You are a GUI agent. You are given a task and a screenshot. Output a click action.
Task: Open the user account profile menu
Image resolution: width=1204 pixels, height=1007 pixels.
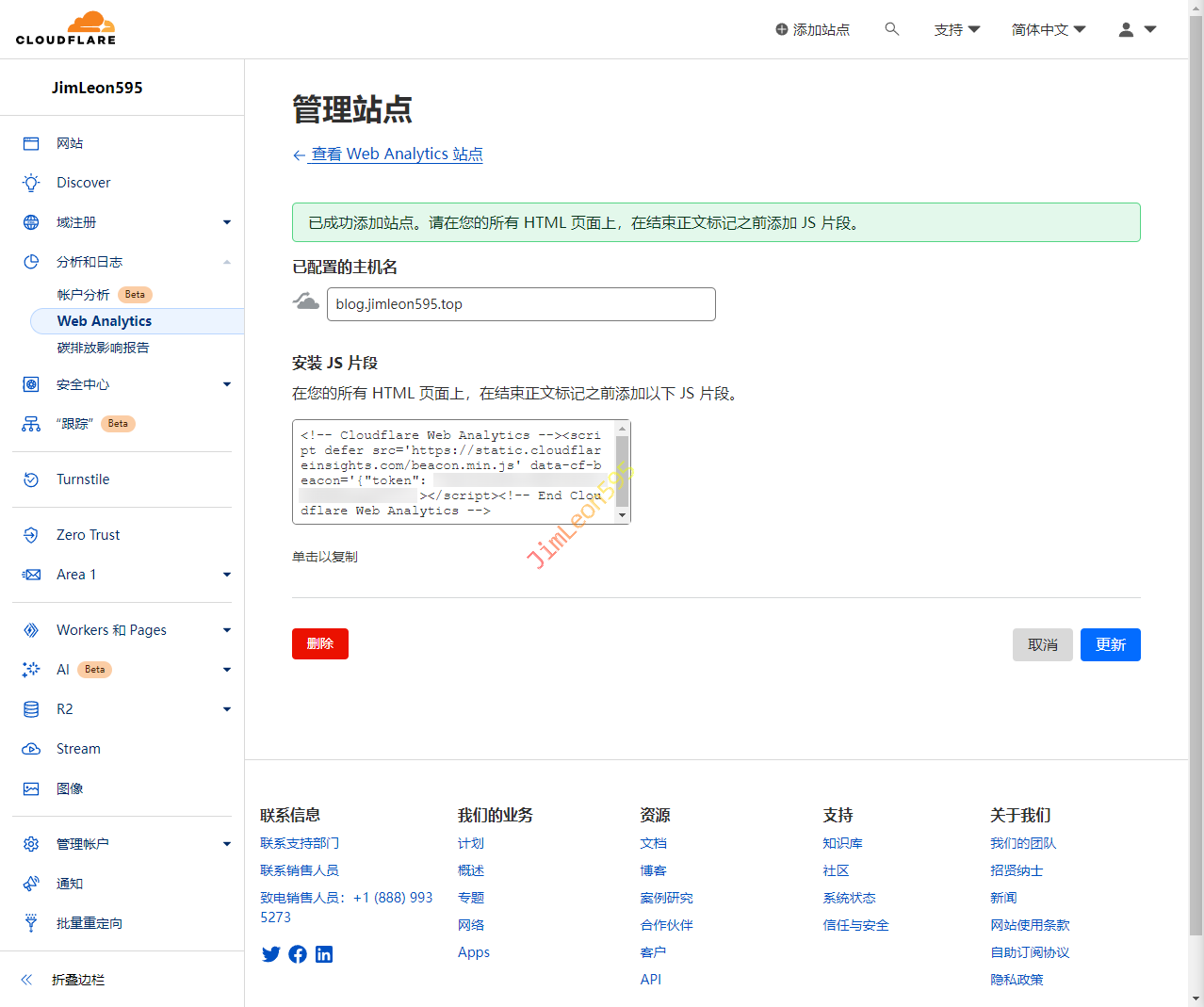point(1136,29)
